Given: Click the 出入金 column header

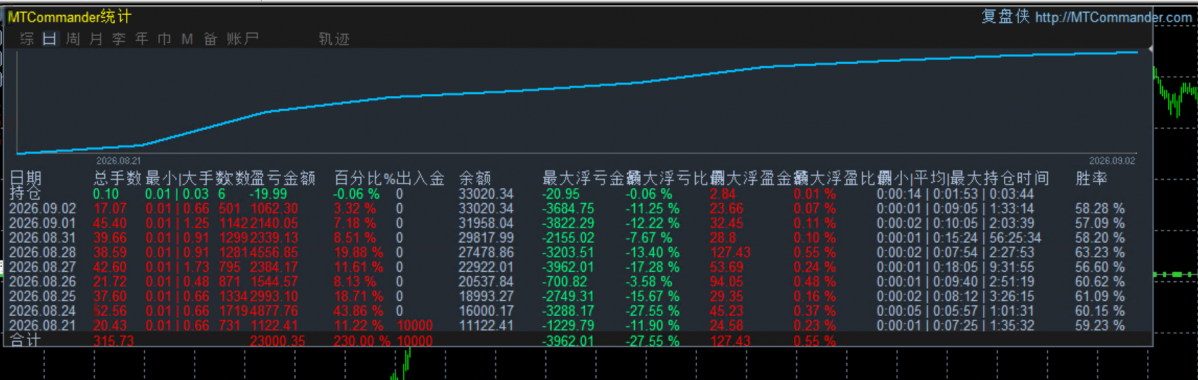Looking at the screenshot, I should pyautogui.click(x=420, y=179).
